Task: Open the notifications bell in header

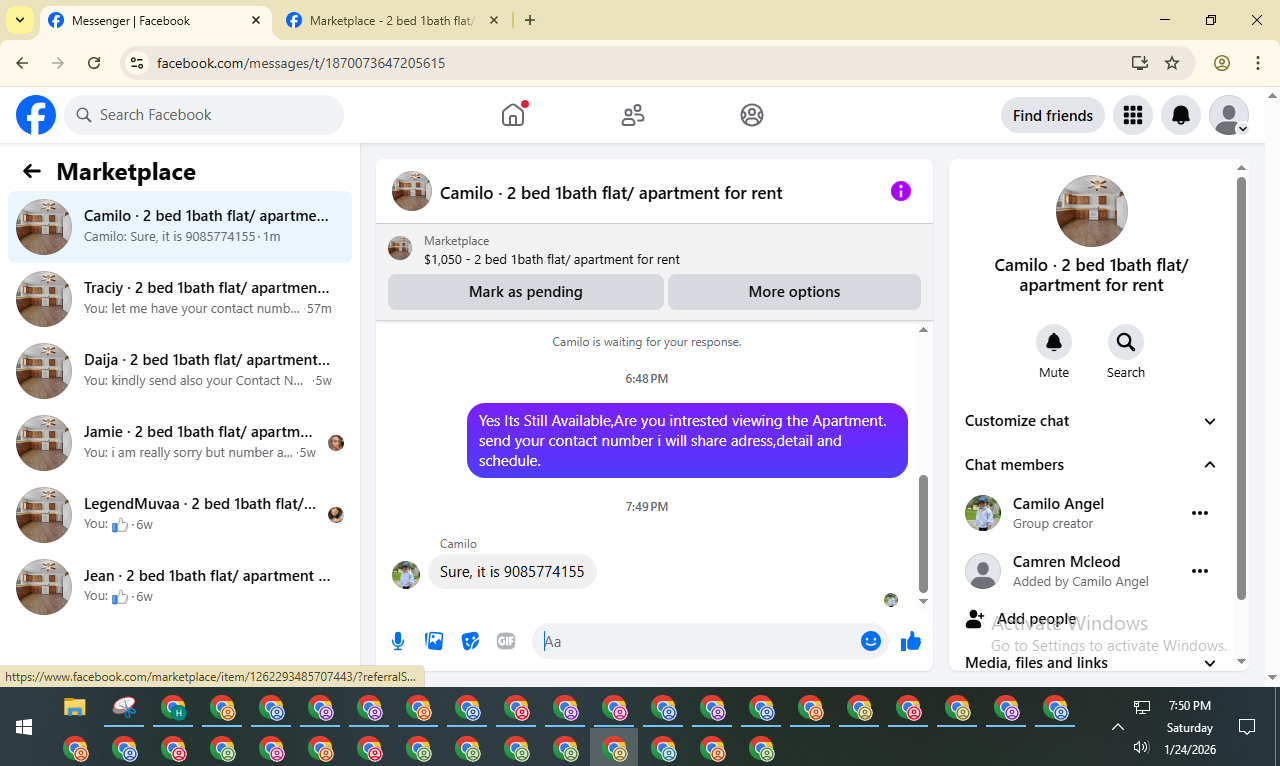Action: (1181, 116)
